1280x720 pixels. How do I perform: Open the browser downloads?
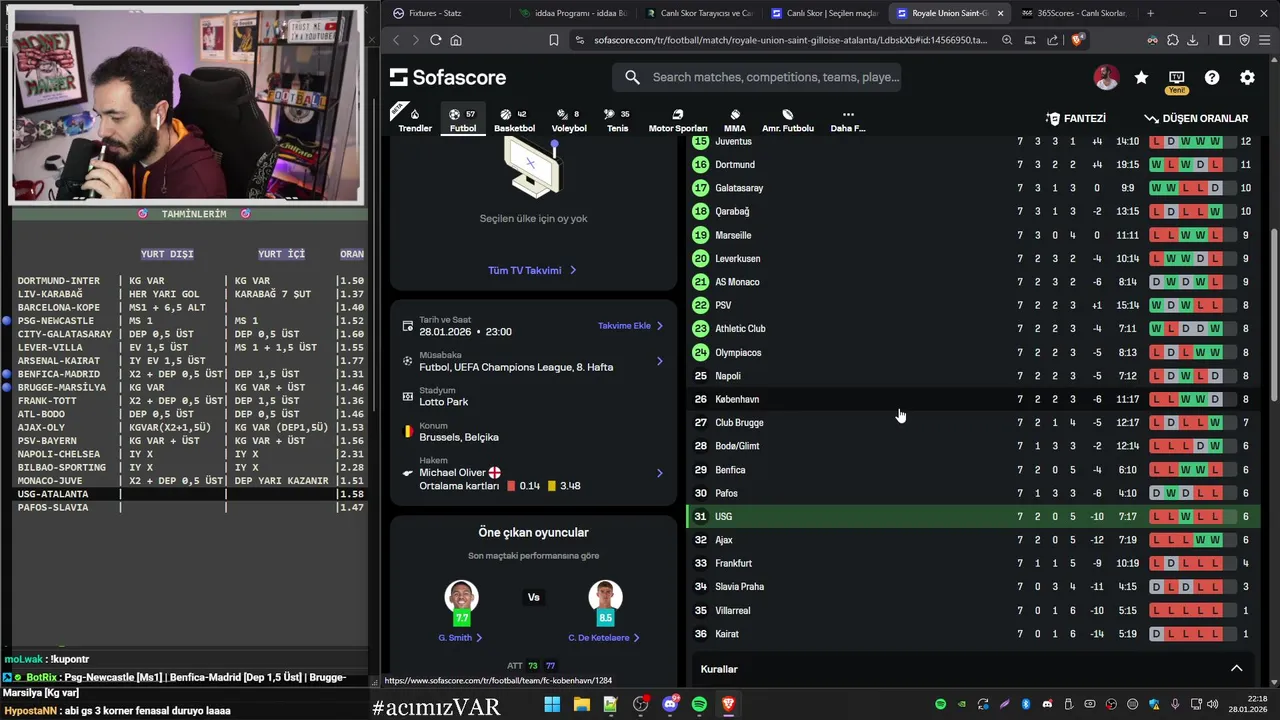point(1192,40)
